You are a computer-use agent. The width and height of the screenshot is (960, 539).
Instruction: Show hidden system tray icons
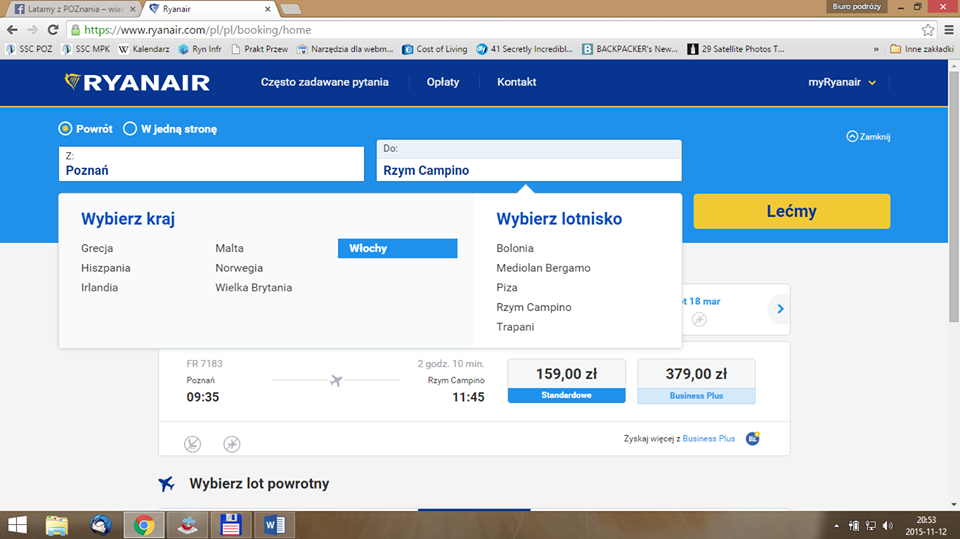coord(837,526)
